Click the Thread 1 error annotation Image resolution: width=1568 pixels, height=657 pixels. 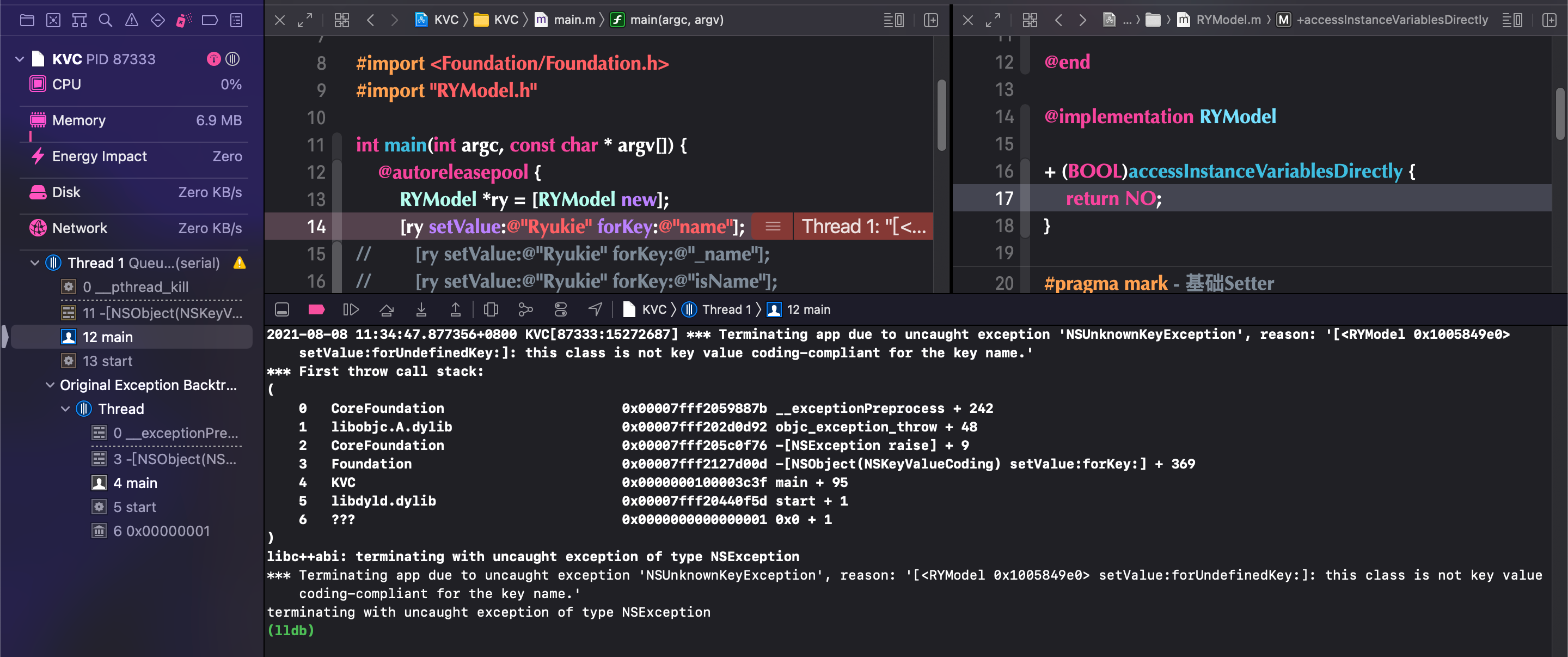coord(862,227)
